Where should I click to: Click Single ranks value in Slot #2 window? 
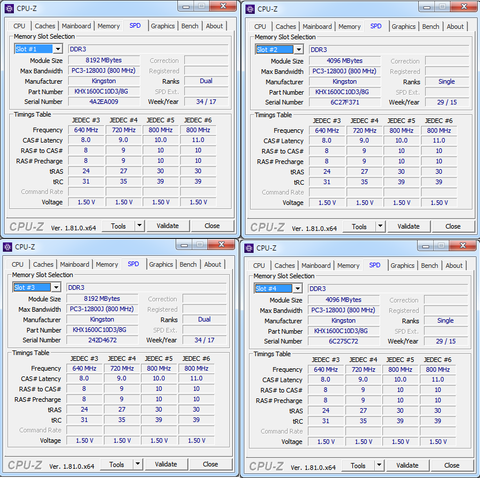pos(447,82)
